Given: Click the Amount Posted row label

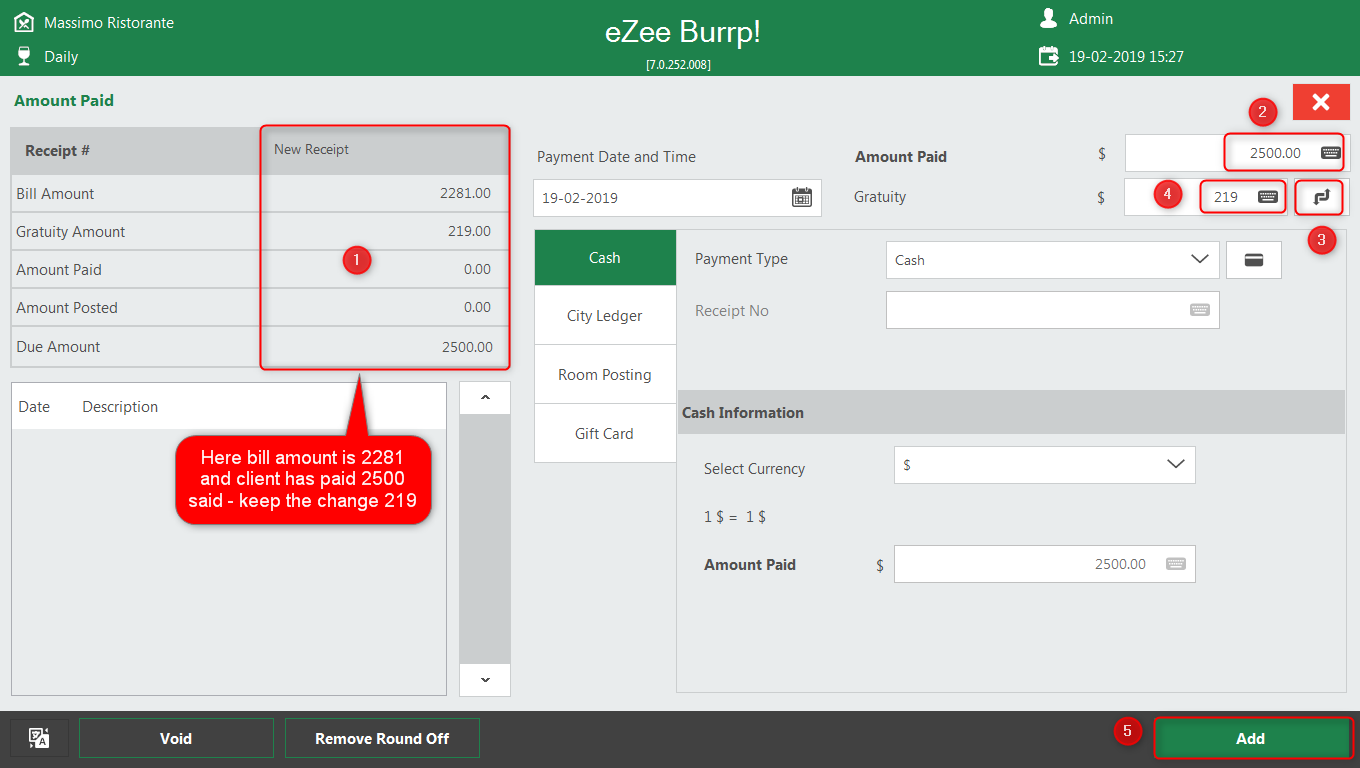Looking at the screenshot, I should coord(67,308).
